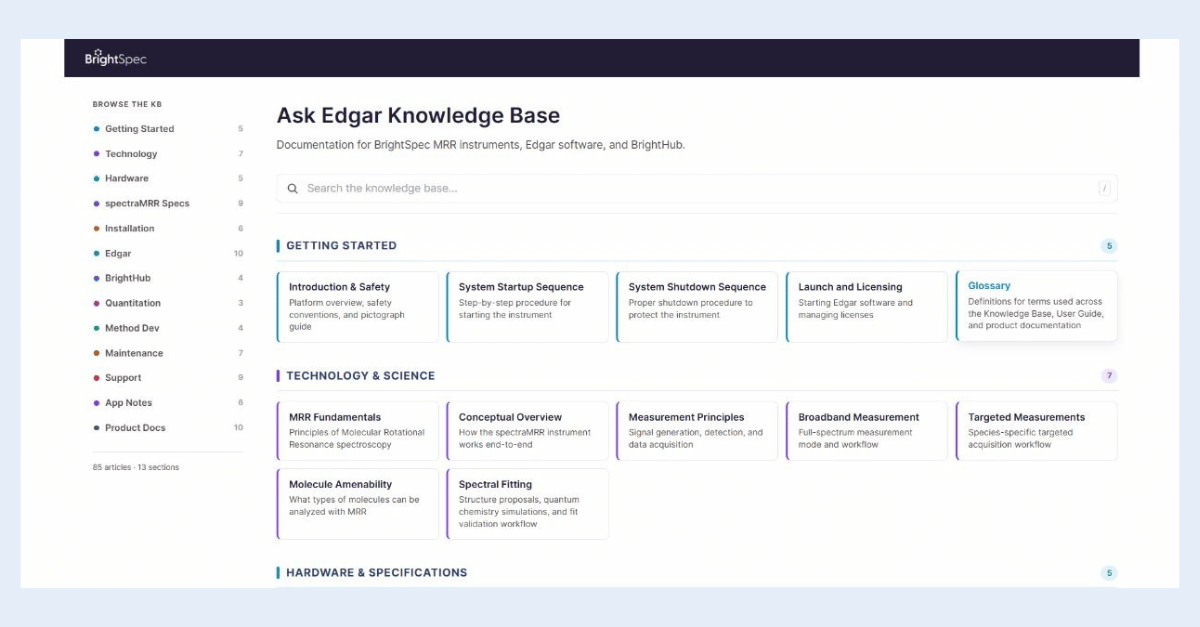Open Broadband Measurement article card
Viewport: 1200px width, 627px height.
(x=867, y=431)
